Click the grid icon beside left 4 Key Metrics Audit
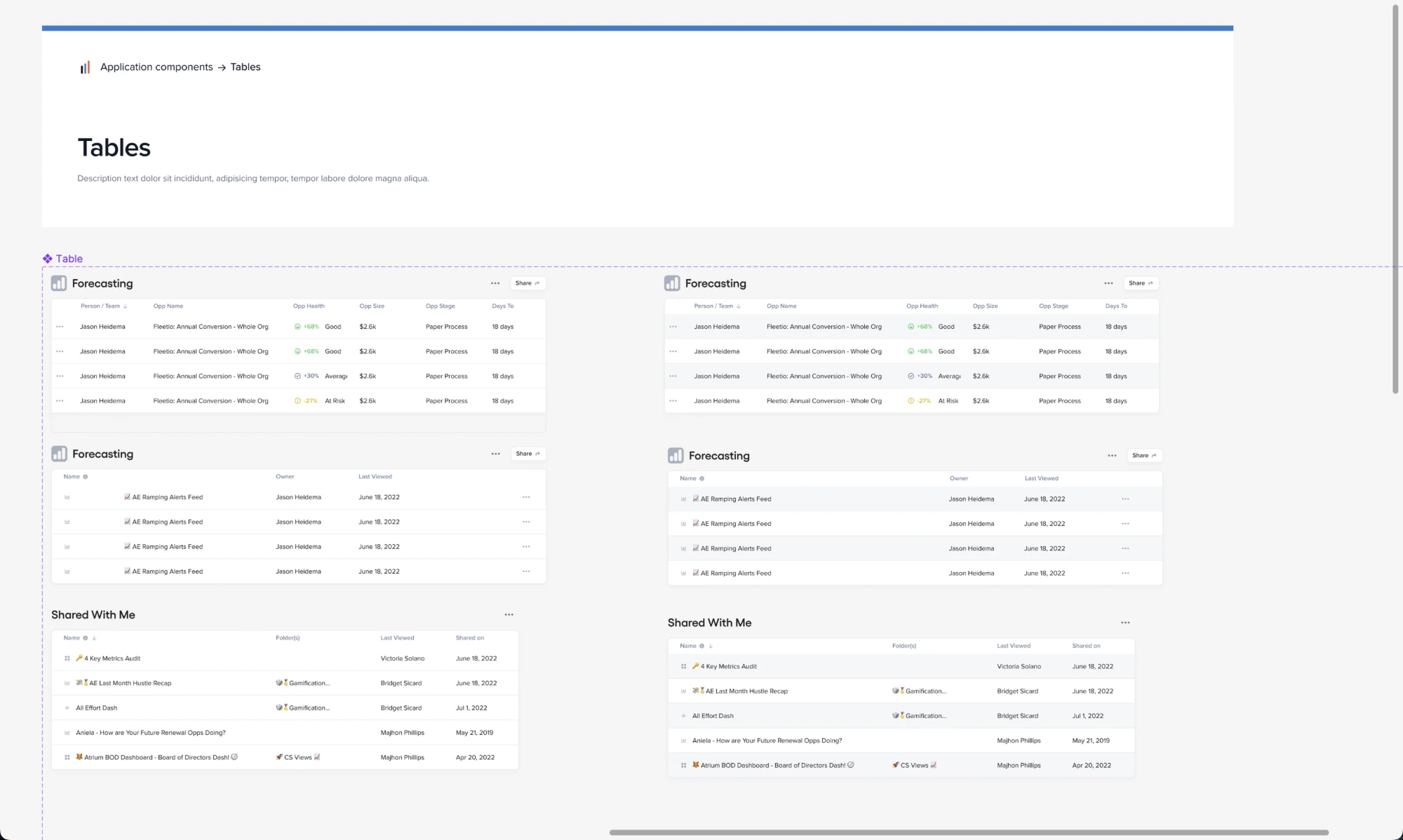Viewport: 1403px width, 840px height. pyautogui.click(x=67, y=658)
